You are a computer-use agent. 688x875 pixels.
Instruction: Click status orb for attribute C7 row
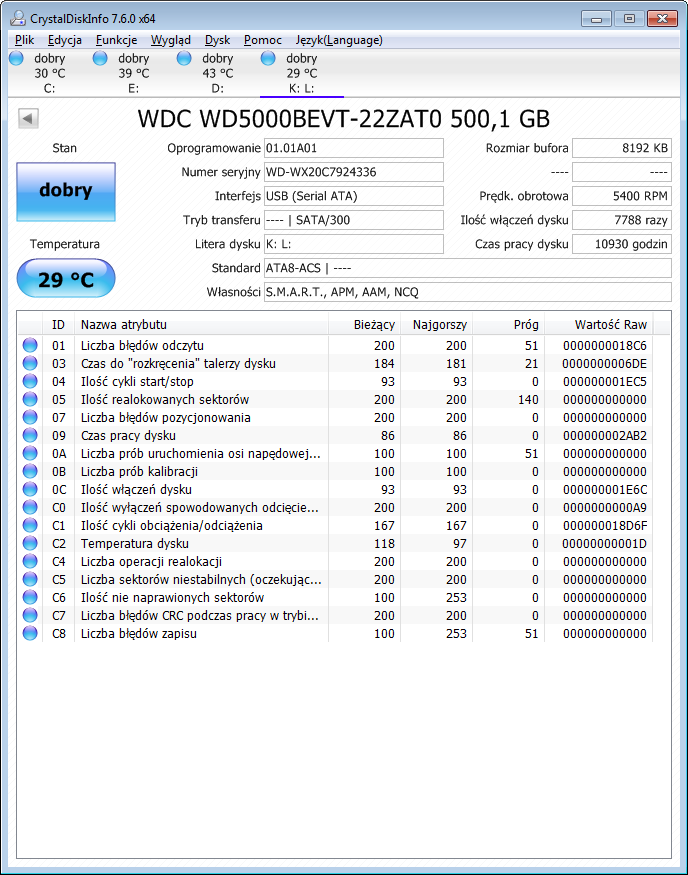[x=30, y=616]
